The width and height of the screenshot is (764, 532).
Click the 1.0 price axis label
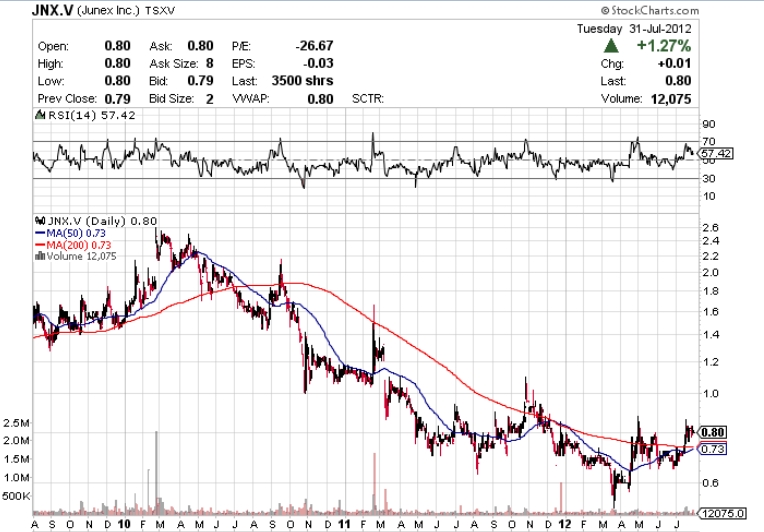(x=711, y=394)
